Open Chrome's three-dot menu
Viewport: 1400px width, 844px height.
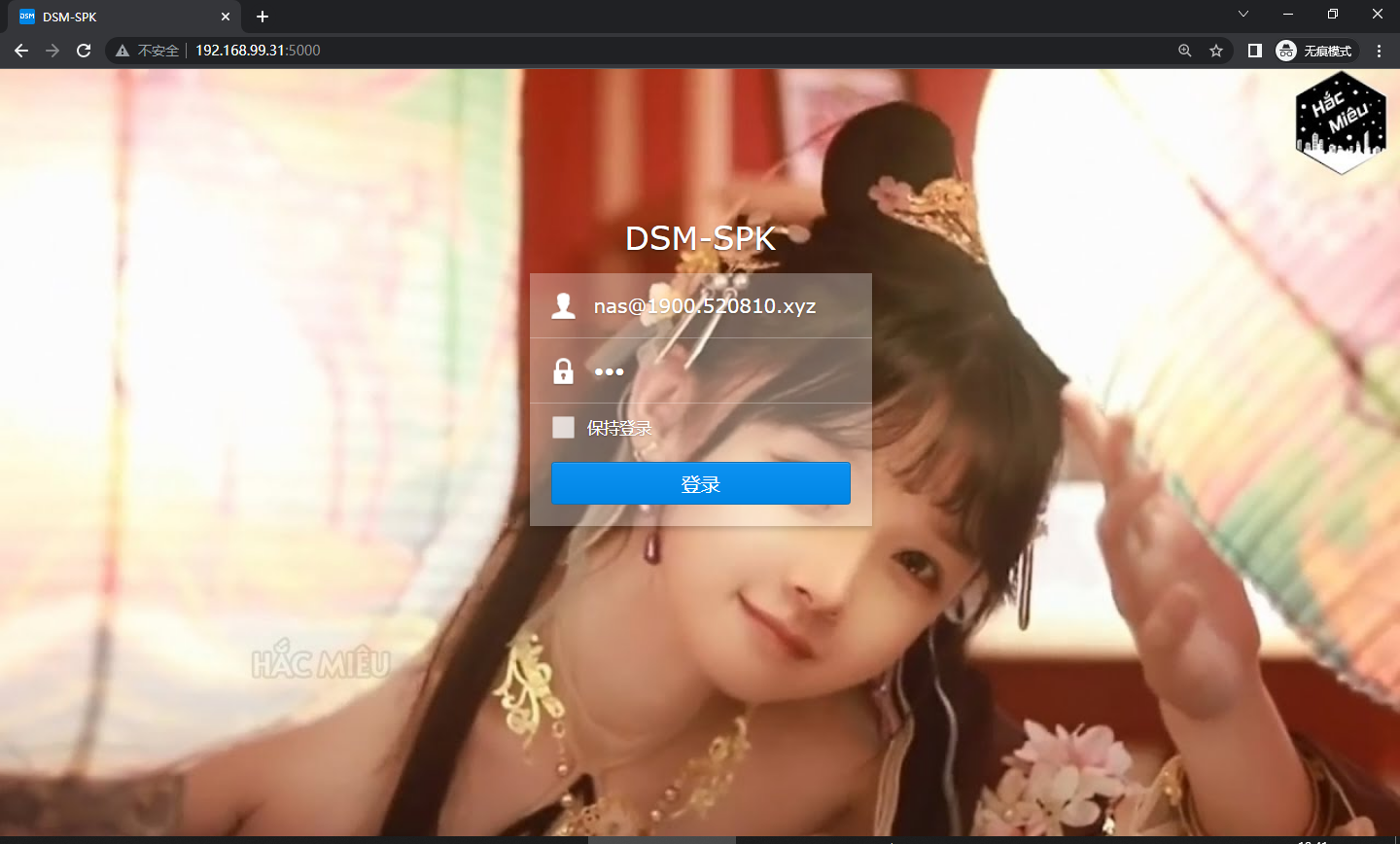[x=1379, y=51]
